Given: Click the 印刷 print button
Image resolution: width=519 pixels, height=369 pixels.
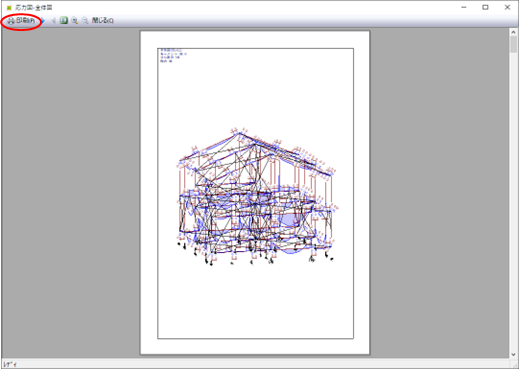Looking at the screenshot, I should tap(21, 21).
